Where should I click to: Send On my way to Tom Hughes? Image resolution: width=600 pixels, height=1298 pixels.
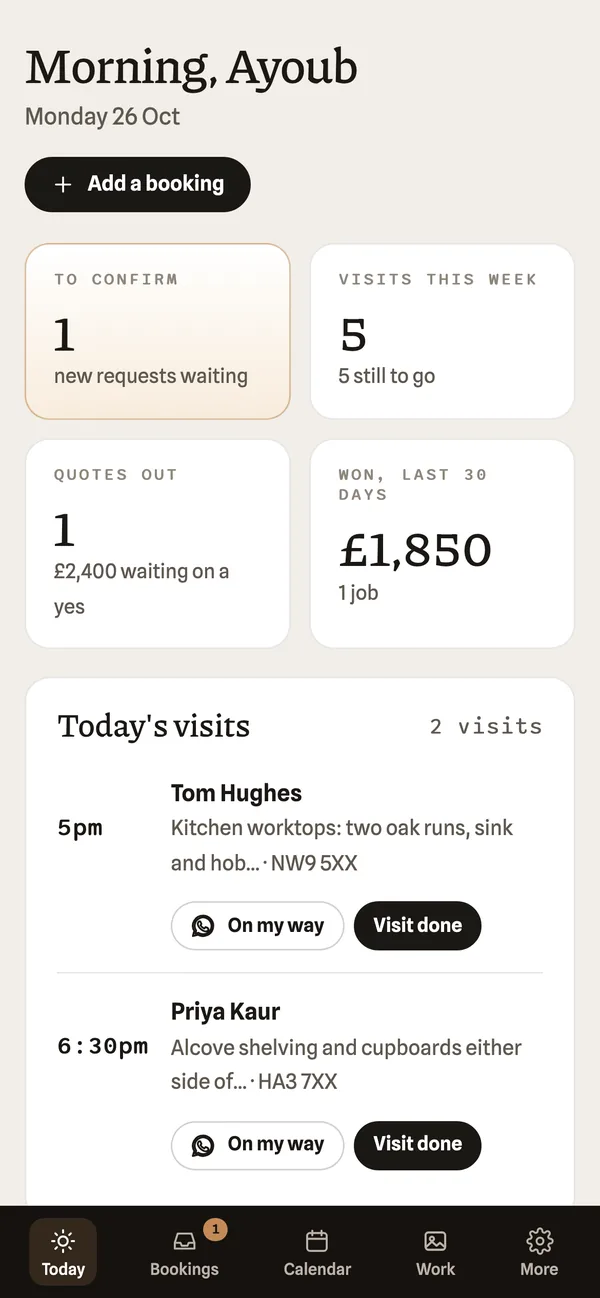257,926
